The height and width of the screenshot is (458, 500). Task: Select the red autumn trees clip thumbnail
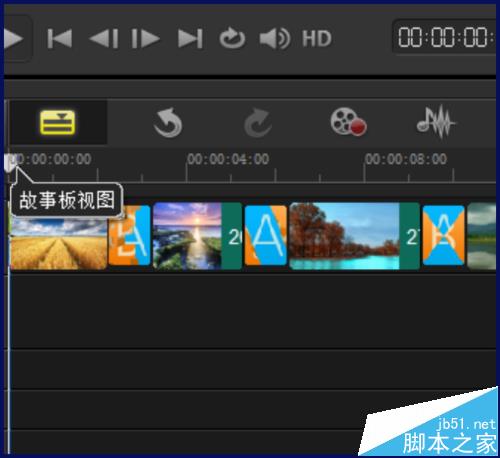tap(355, 236)
